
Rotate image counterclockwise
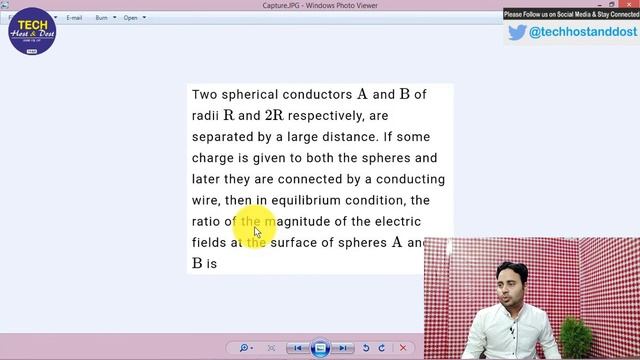coord(366,348)
